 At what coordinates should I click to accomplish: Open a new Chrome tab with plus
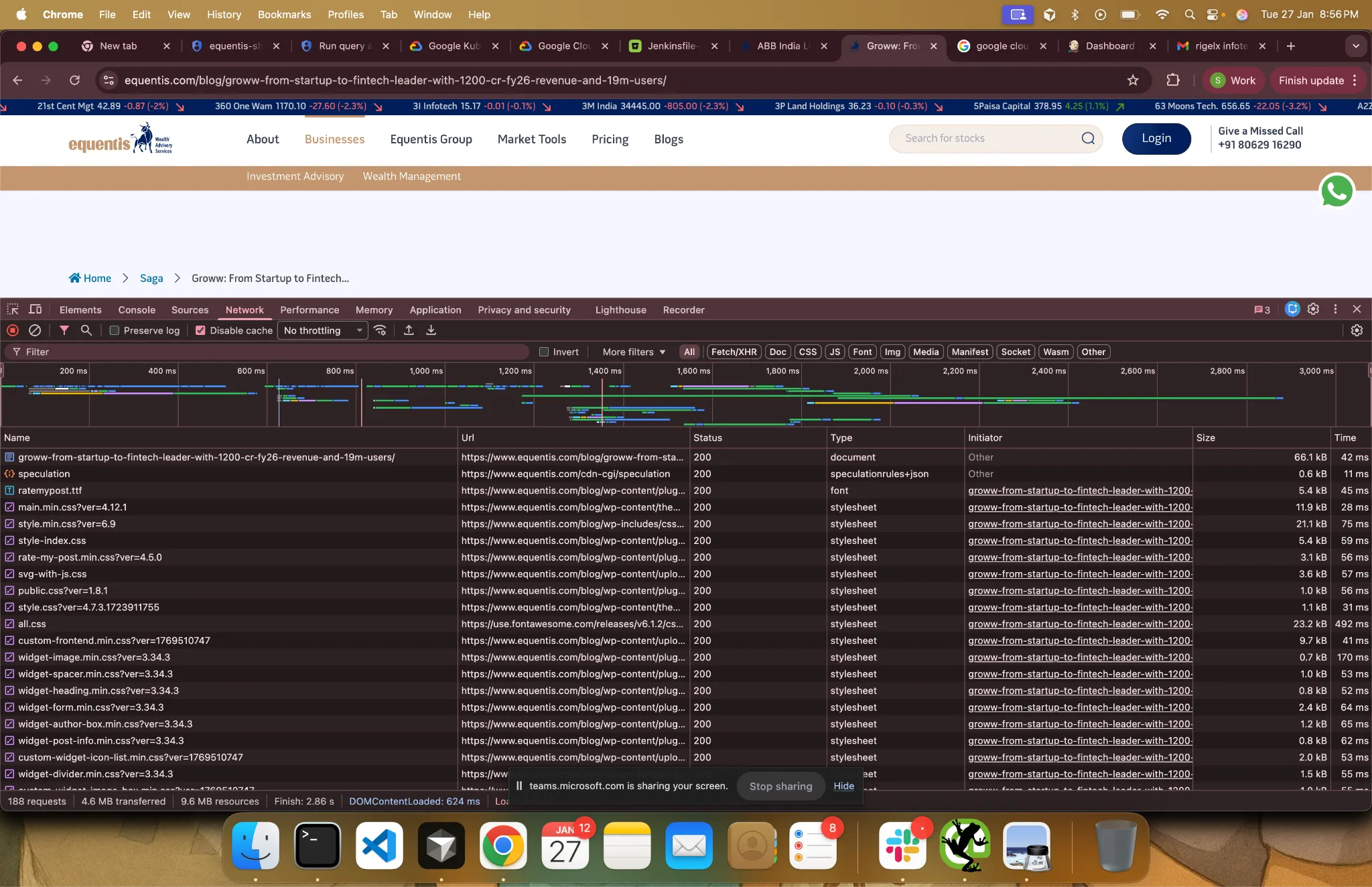(x=1291, y=46)
